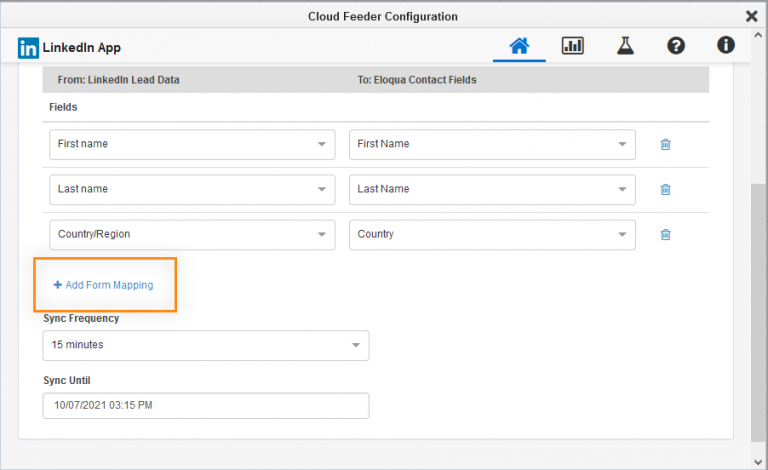
Task: Open the LinkedIn First name dropdown
Action: pos(192,144)
